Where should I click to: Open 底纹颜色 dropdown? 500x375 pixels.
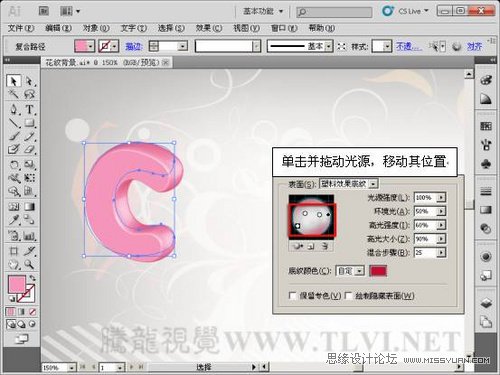pyautogui.click(x=360, y=271)
